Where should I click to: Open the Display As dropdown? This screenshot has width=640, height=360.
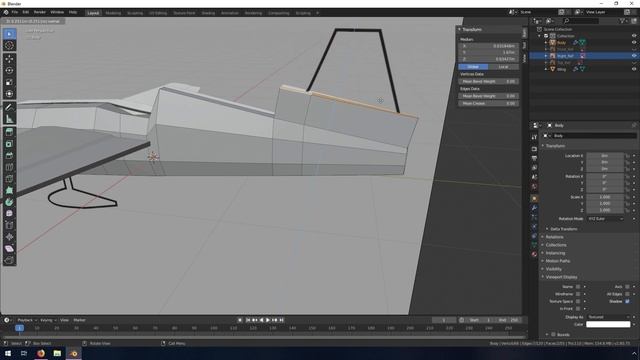[x=608, y=317]
